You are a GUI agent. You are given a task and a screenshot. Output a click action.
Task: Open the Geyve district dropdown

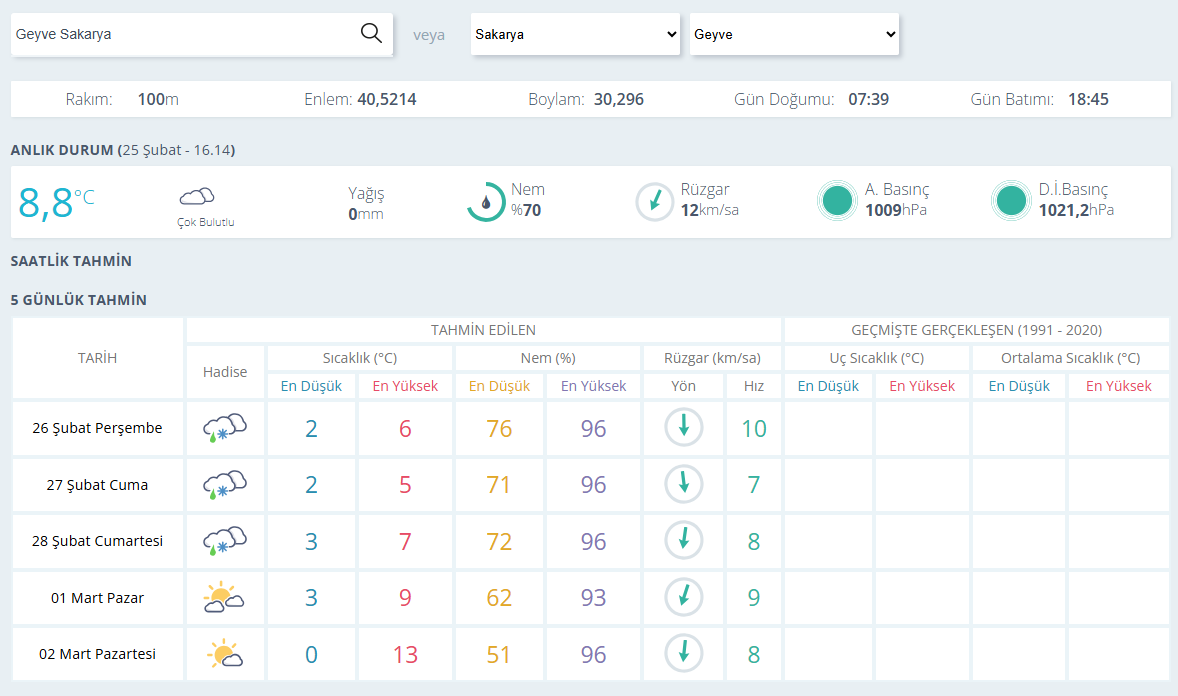(x=794, y=34)
